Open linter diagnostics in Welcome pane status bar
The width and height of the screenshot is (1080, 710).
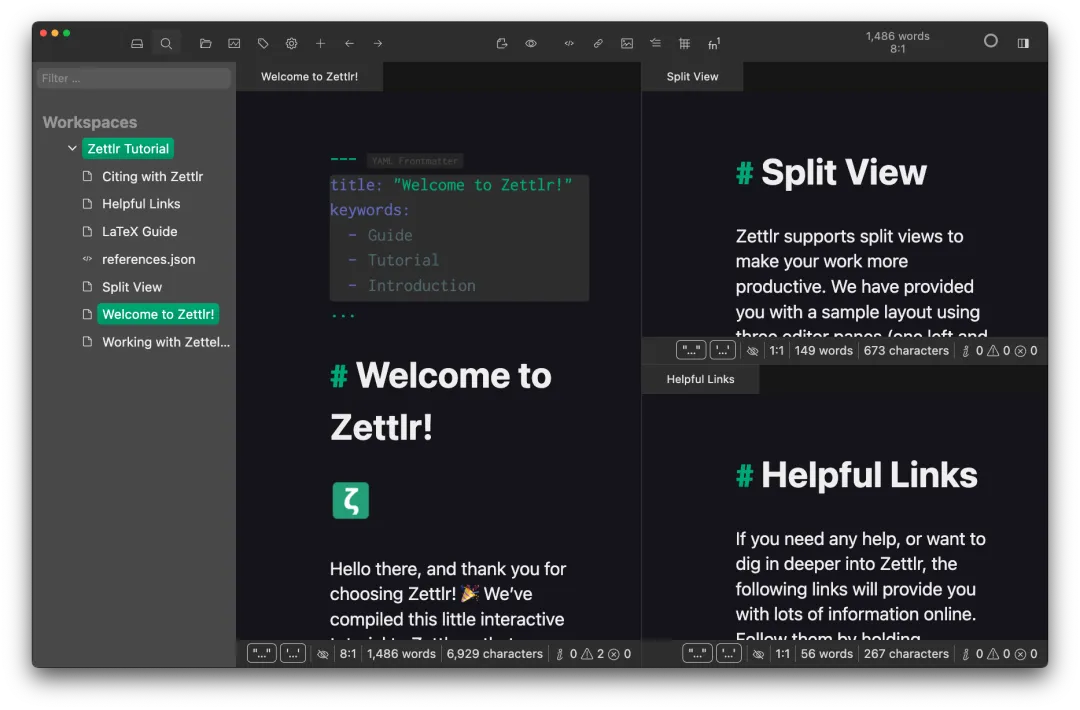tap(594, 654)
